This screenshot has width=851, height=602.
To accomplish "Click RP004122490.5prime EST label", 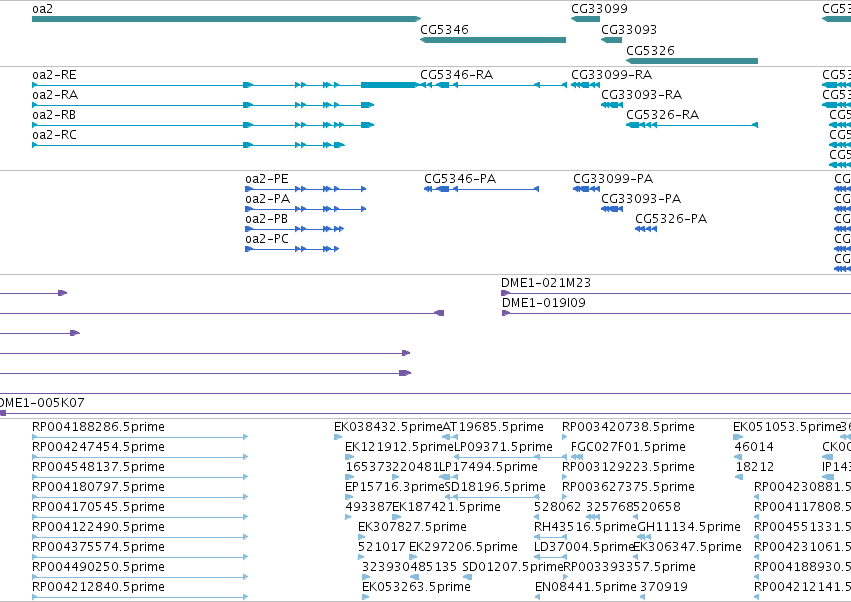I will (x=98, y=527).
